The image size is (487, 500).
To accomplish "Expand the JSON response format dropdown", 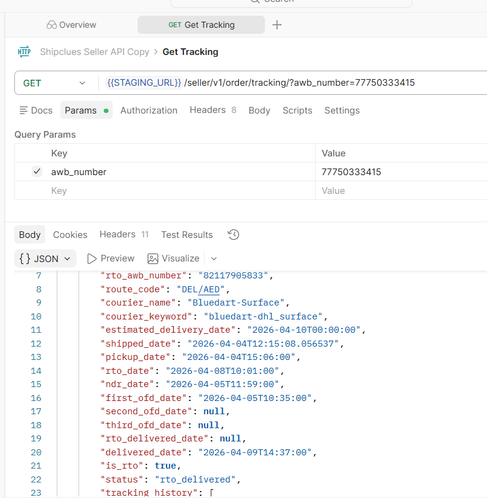I will [45, 259].
